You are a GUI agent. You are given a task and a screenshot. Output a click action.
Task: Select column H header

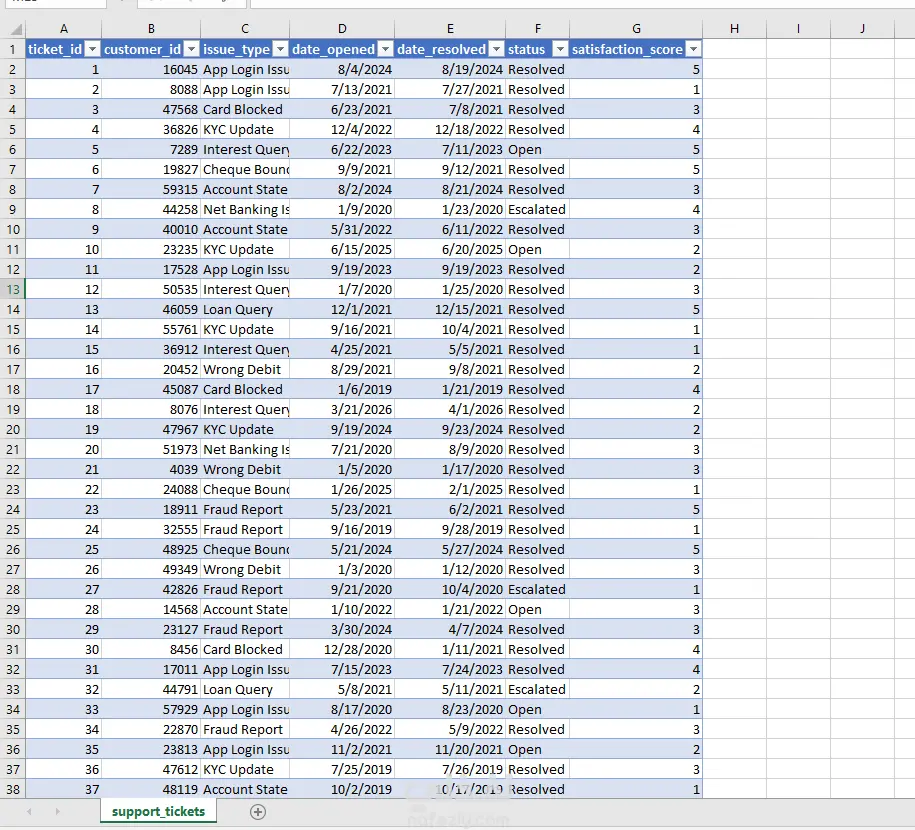(734, 29)
